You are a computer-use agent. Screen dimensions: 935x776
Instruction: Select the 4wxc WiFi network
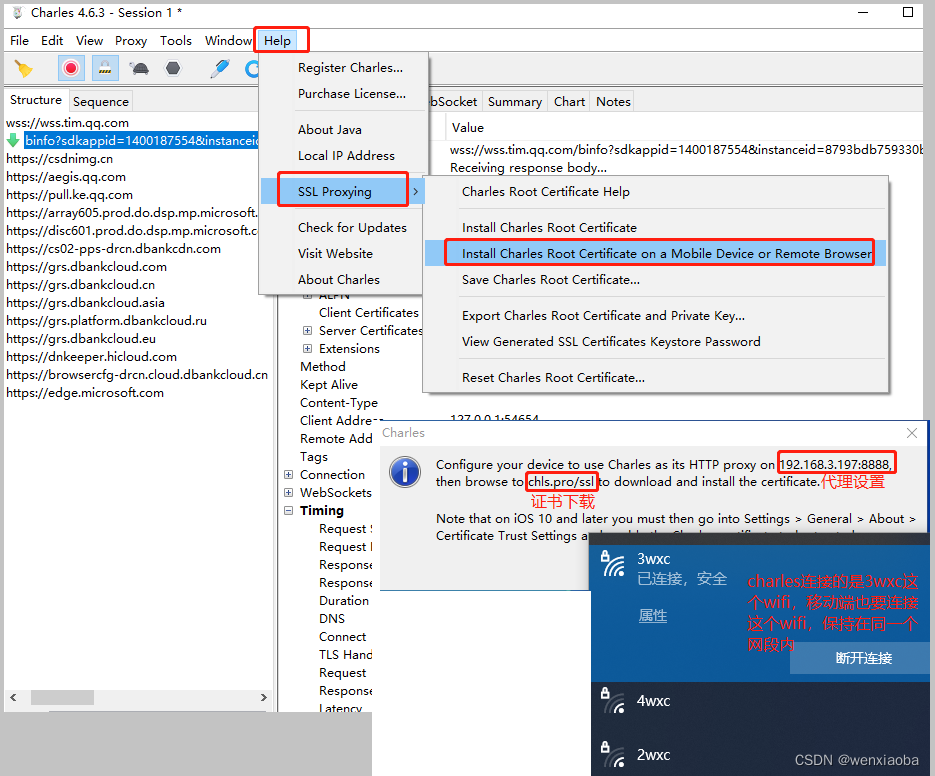[x=760, y=701]
